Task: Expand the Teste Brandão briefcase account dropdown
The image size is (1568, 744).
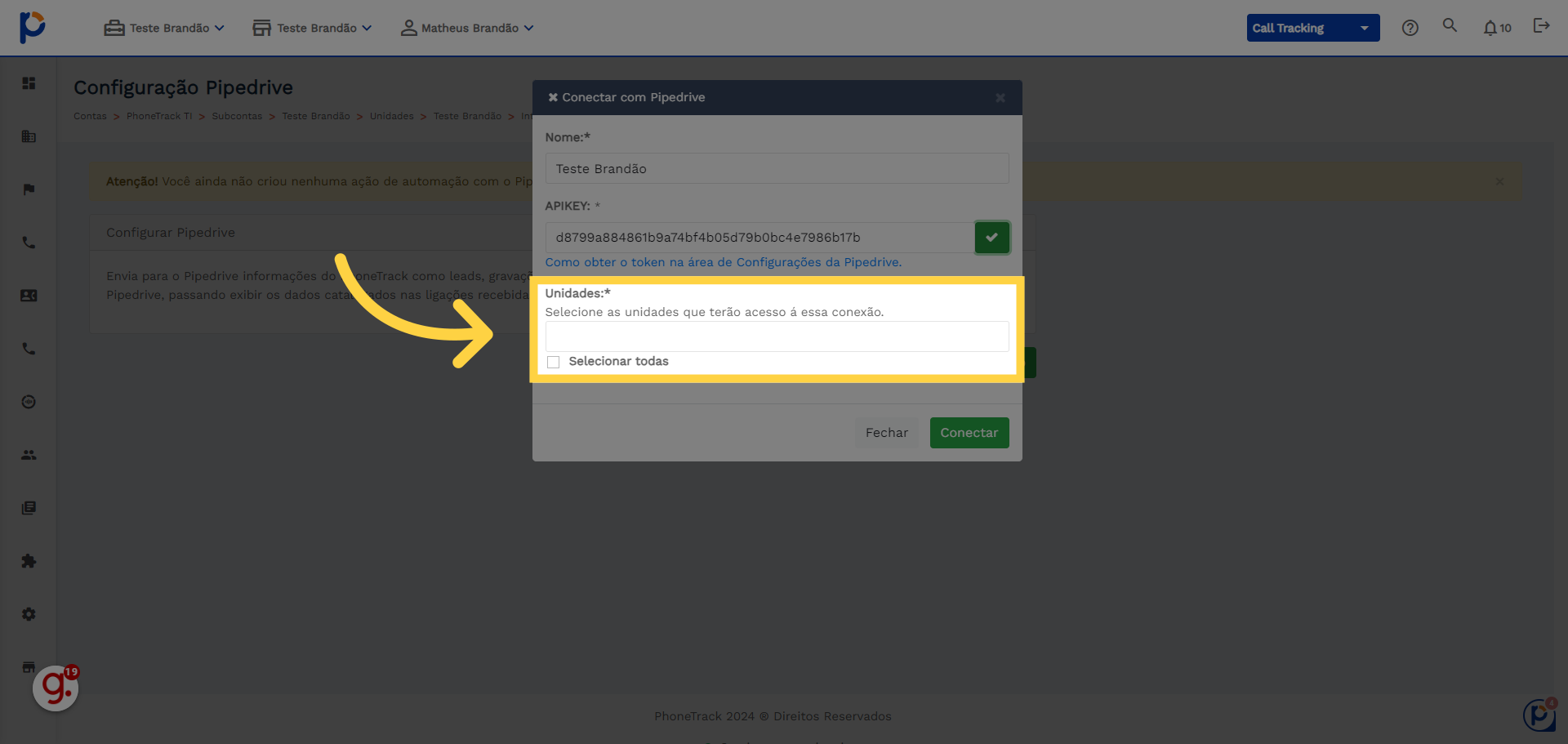Action: click(164, 28)
